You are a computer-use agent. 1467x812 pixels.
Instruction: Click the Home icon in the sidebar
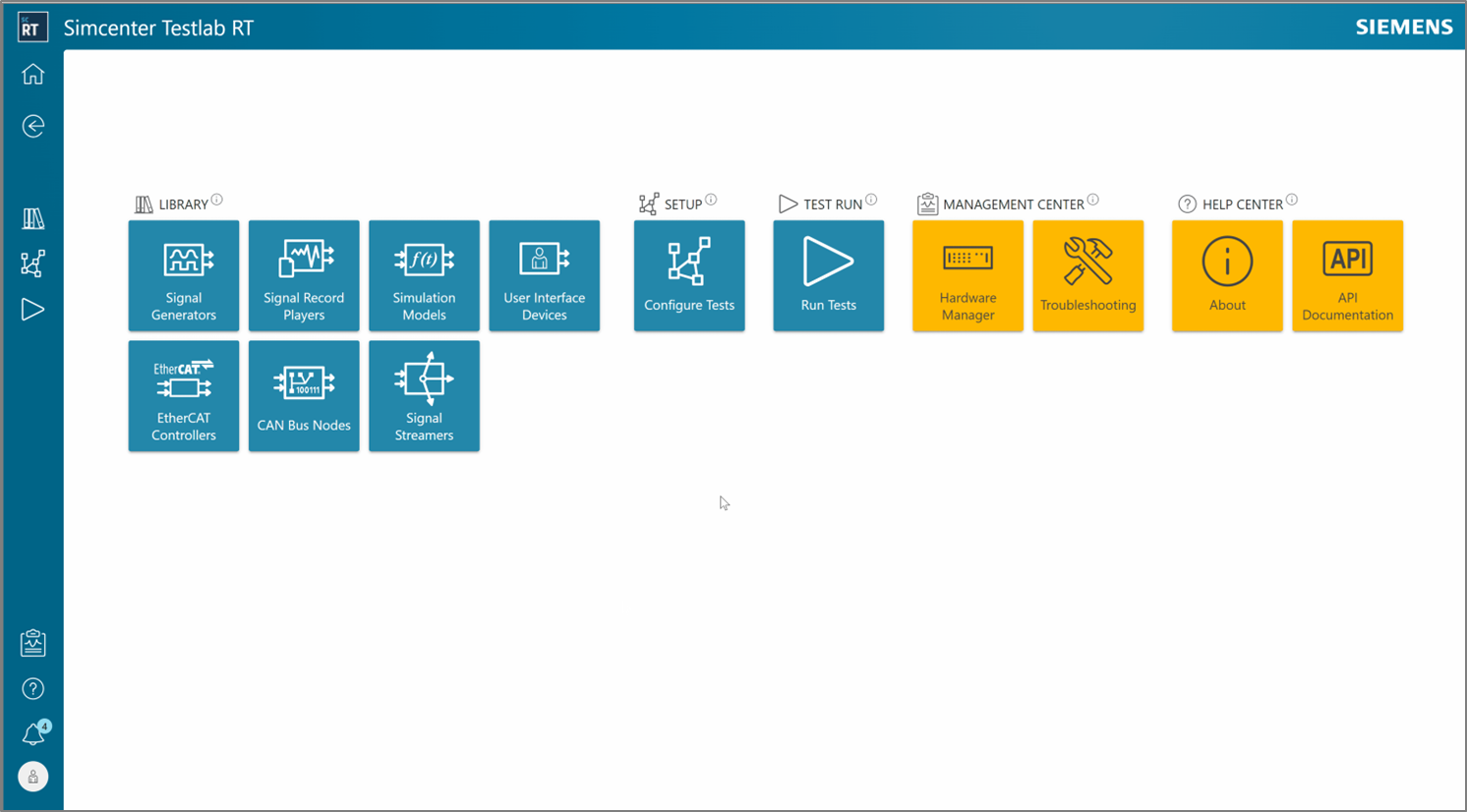coord(32,74)
